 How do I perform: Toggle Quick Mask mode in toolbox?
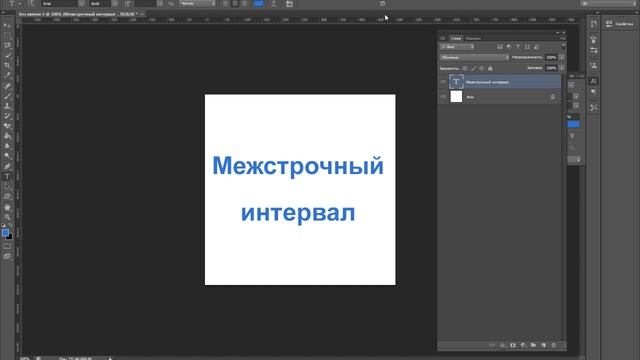coord(7,246)
